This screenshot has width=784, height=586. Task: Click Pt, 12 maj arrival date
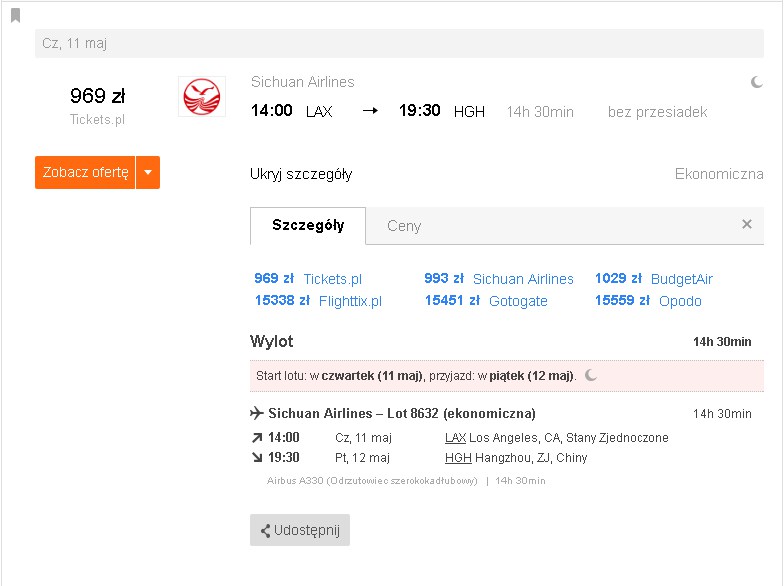362,458
